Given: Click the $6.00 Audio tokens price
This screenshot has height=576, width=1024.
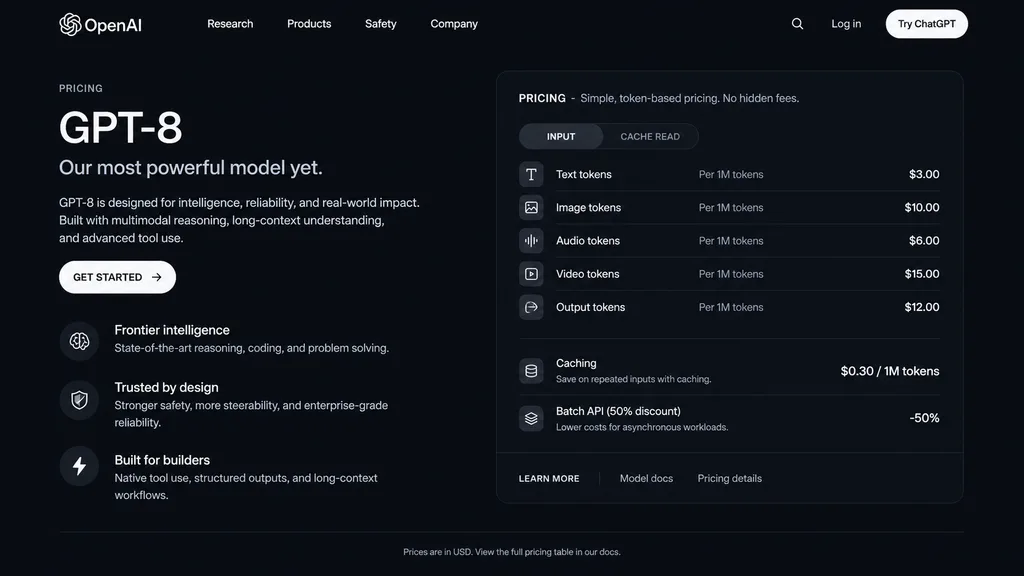Looking at the screenshot, I should (924, 241).
